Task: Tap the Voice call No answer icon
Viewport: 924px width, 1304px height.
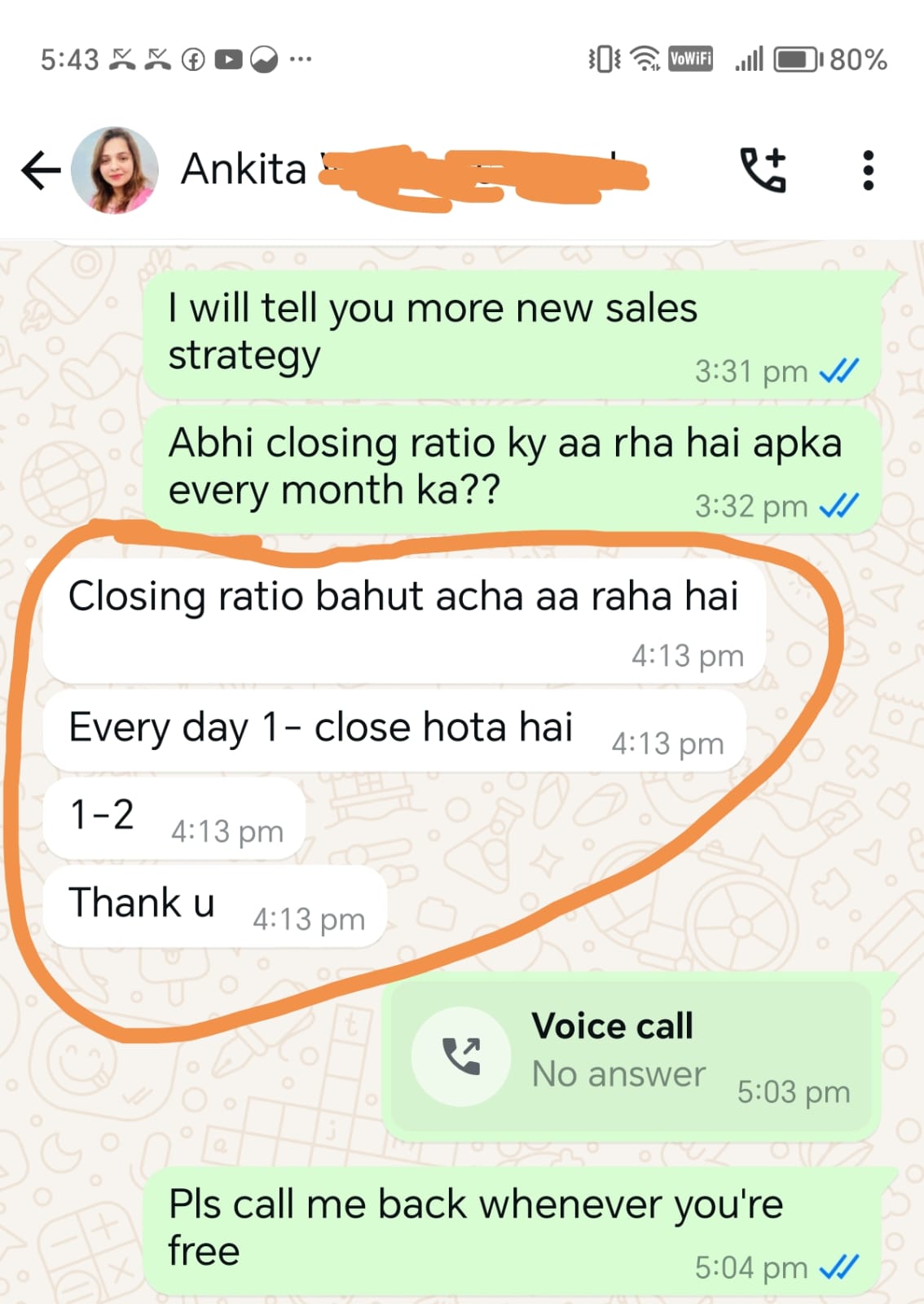Action: [x=461, y=1056]
